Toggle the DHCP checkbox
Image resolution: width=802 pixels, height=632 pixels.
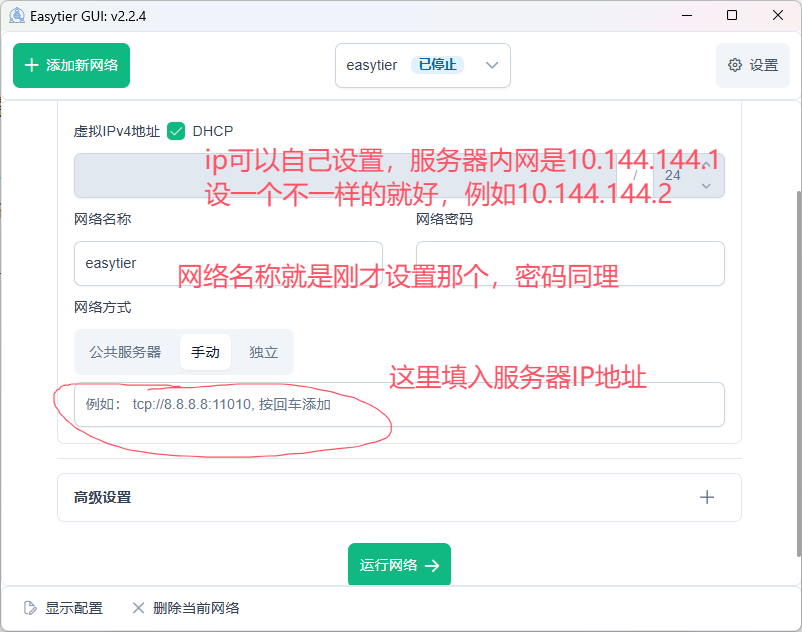pos(176,131)
